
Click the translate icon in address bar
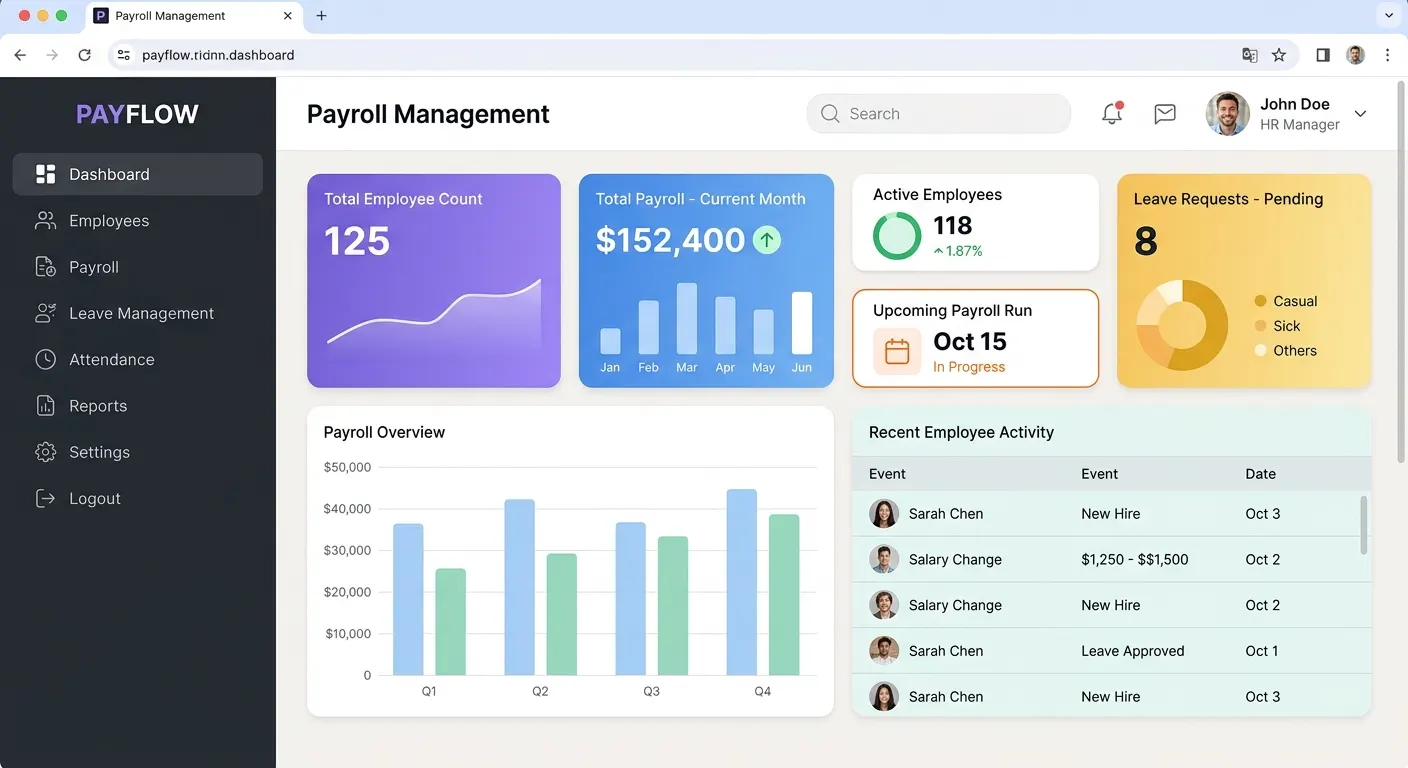click(1250, 55)
